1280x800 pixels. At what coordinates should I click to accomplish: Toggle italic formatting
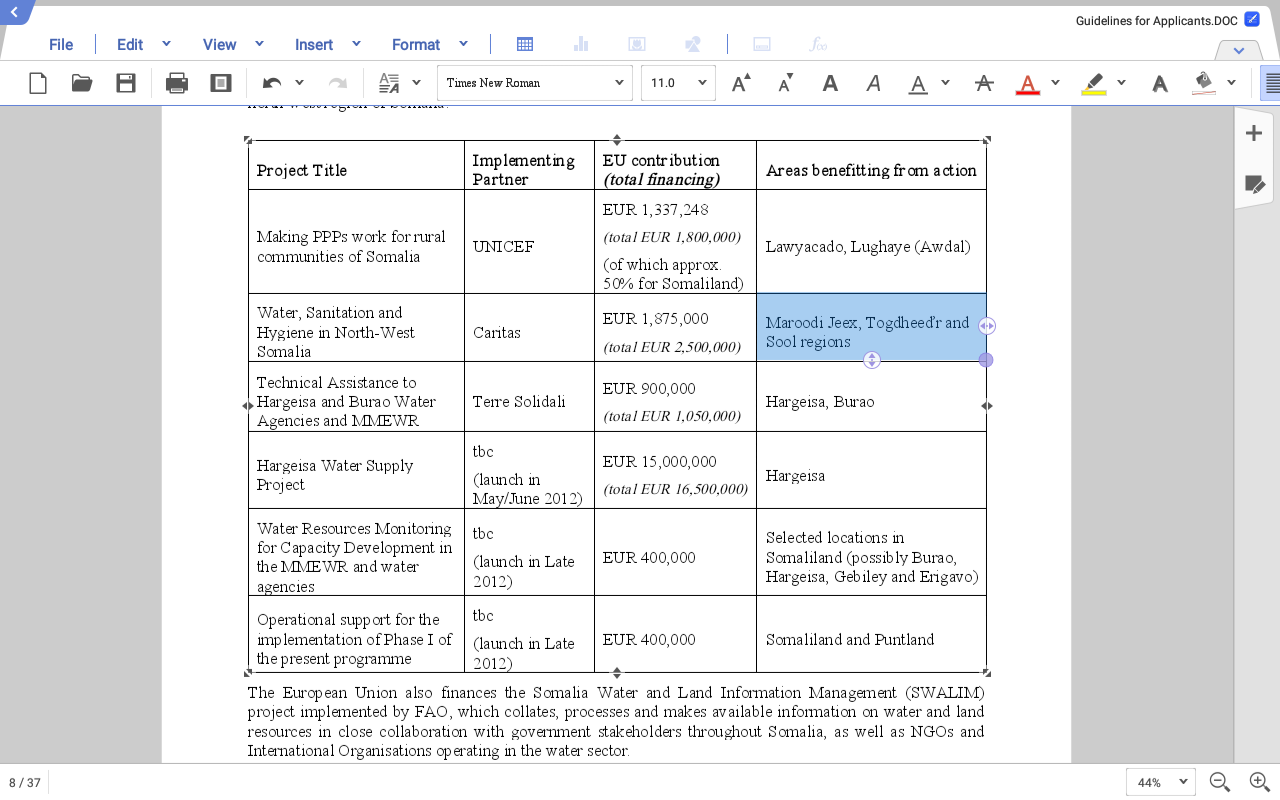[873, 83]
